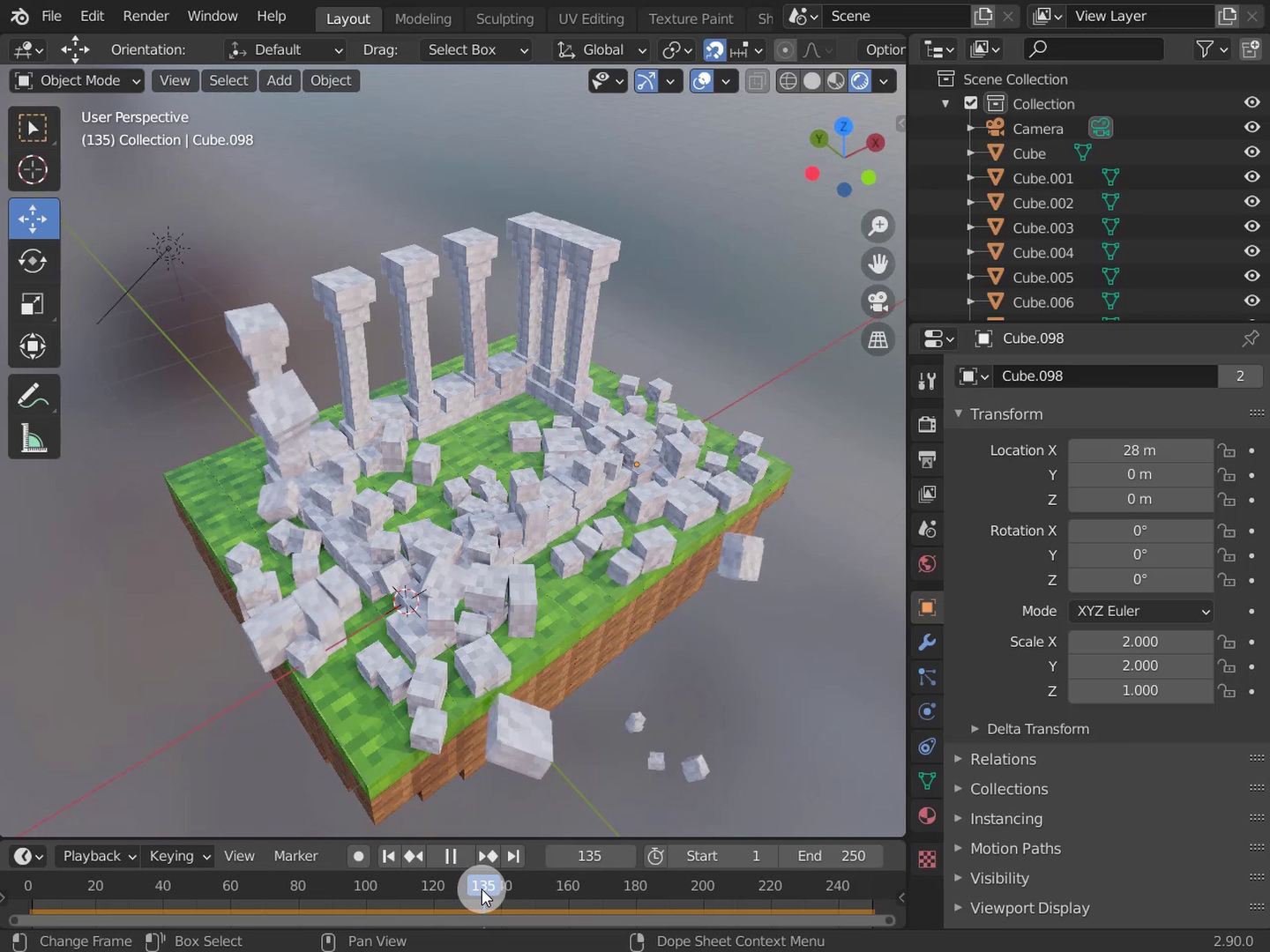
Task: Select the Scale tool
Action: [33, 304]
